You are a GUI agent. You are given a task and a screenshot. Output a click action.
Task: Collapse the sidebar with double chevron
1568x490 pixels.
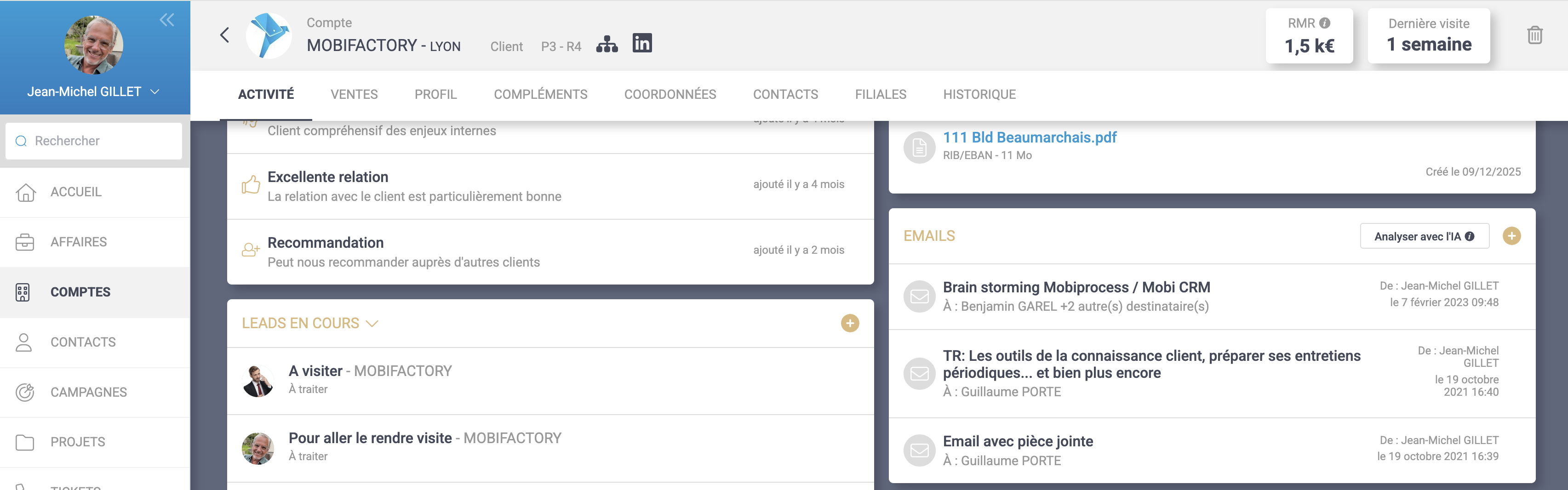point(167,20)
